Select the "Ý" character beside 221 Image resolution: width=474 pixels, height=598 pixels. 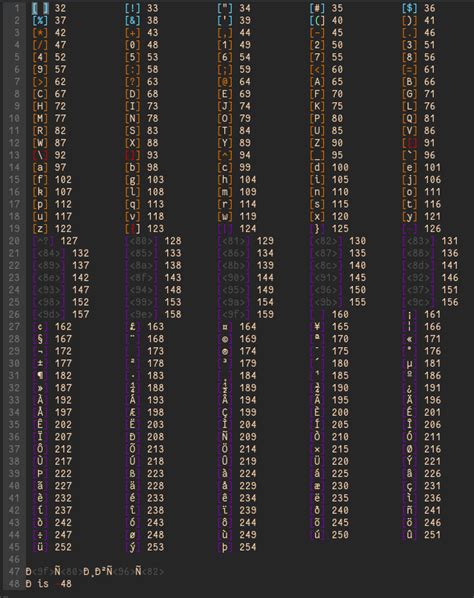coord(409,461)
